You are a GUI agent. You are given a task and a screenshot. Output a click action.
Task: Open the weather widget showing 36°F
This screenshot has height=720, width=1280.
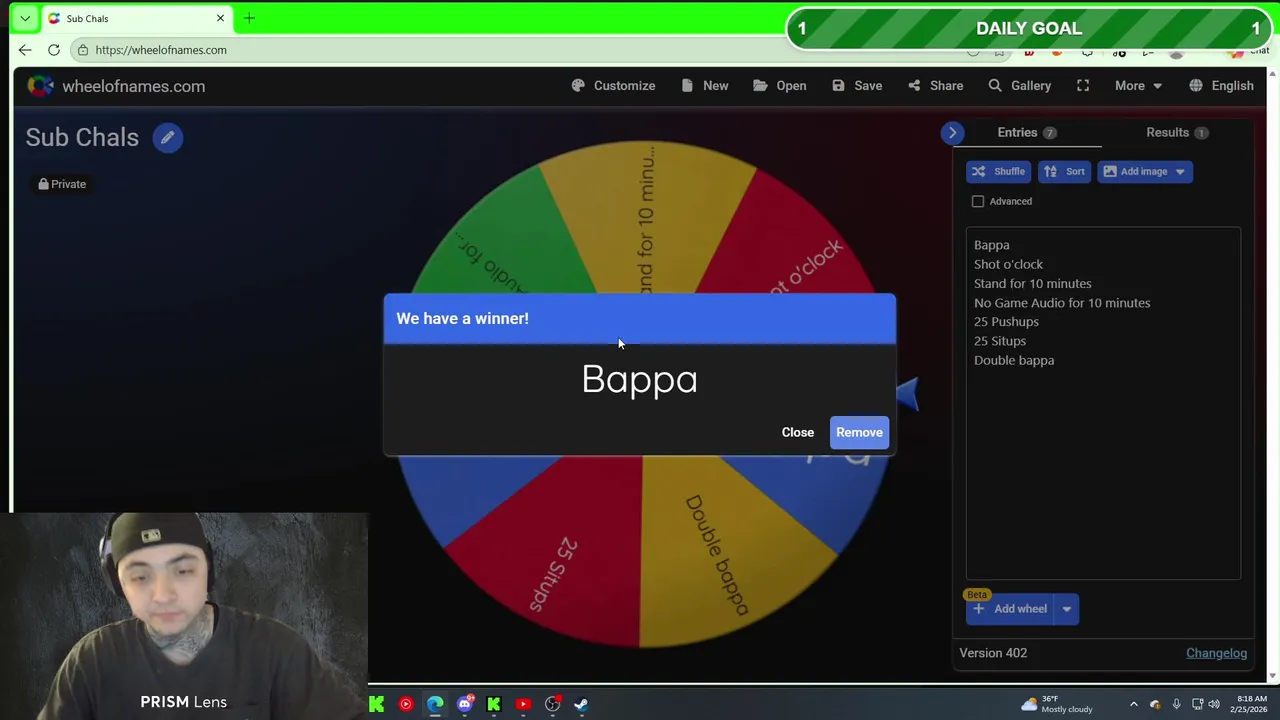click(1056, 704)
